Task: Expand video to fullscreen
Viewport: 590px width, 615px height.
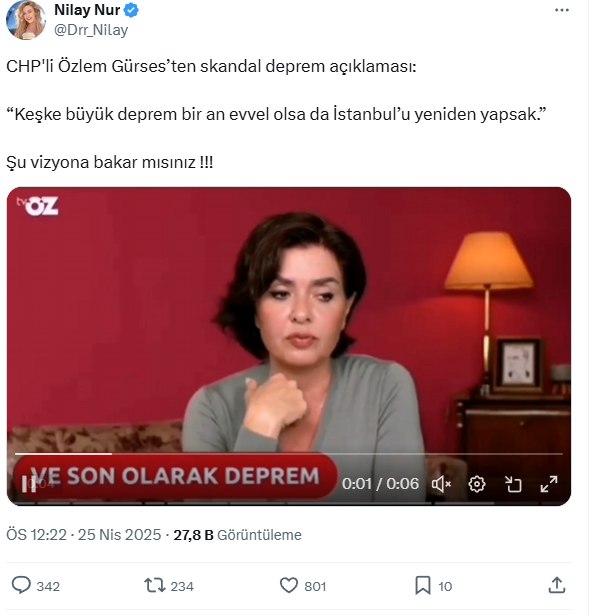Action: (549, 484)
